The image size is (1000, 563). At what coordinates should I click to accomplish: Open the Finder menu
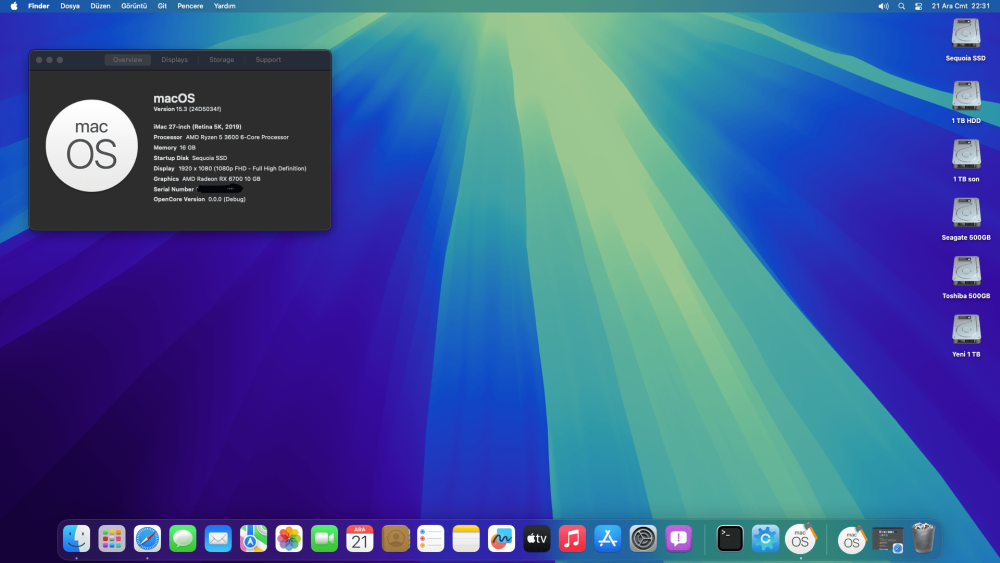(38, 6)
